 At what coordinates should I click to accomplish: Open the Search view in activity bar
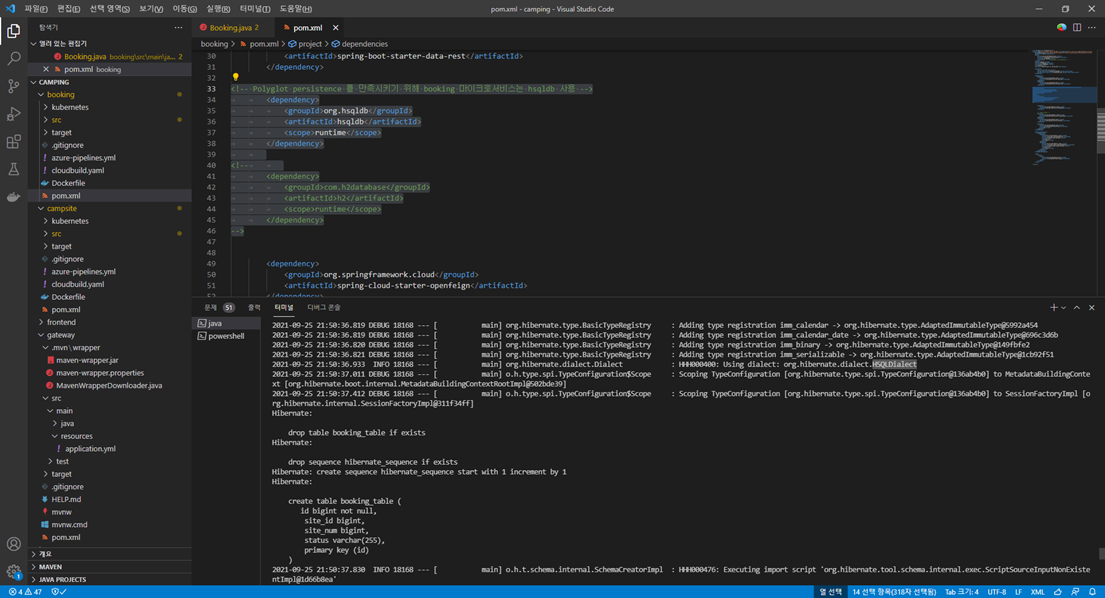coord(13,58)
